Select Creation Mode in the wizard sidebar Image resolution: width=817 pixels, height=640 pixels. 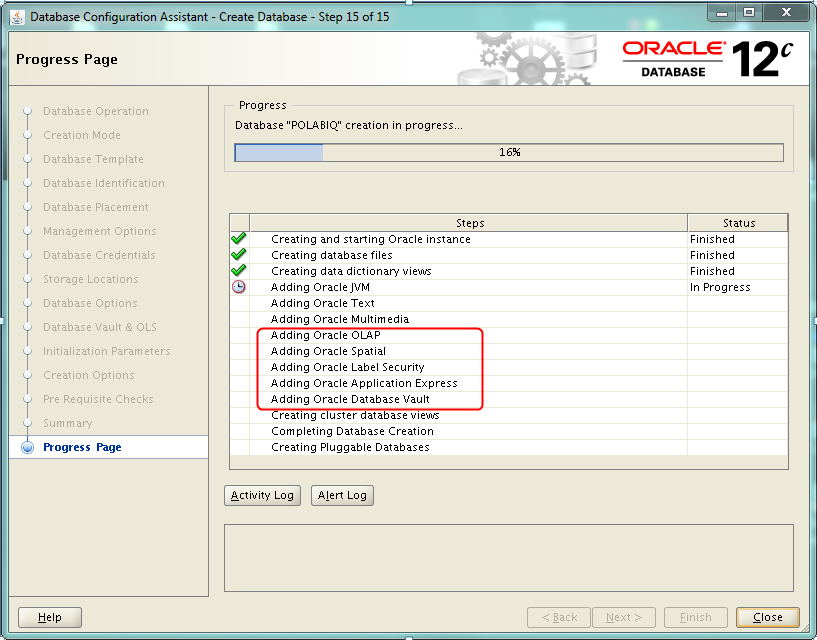tap(82, 135)
